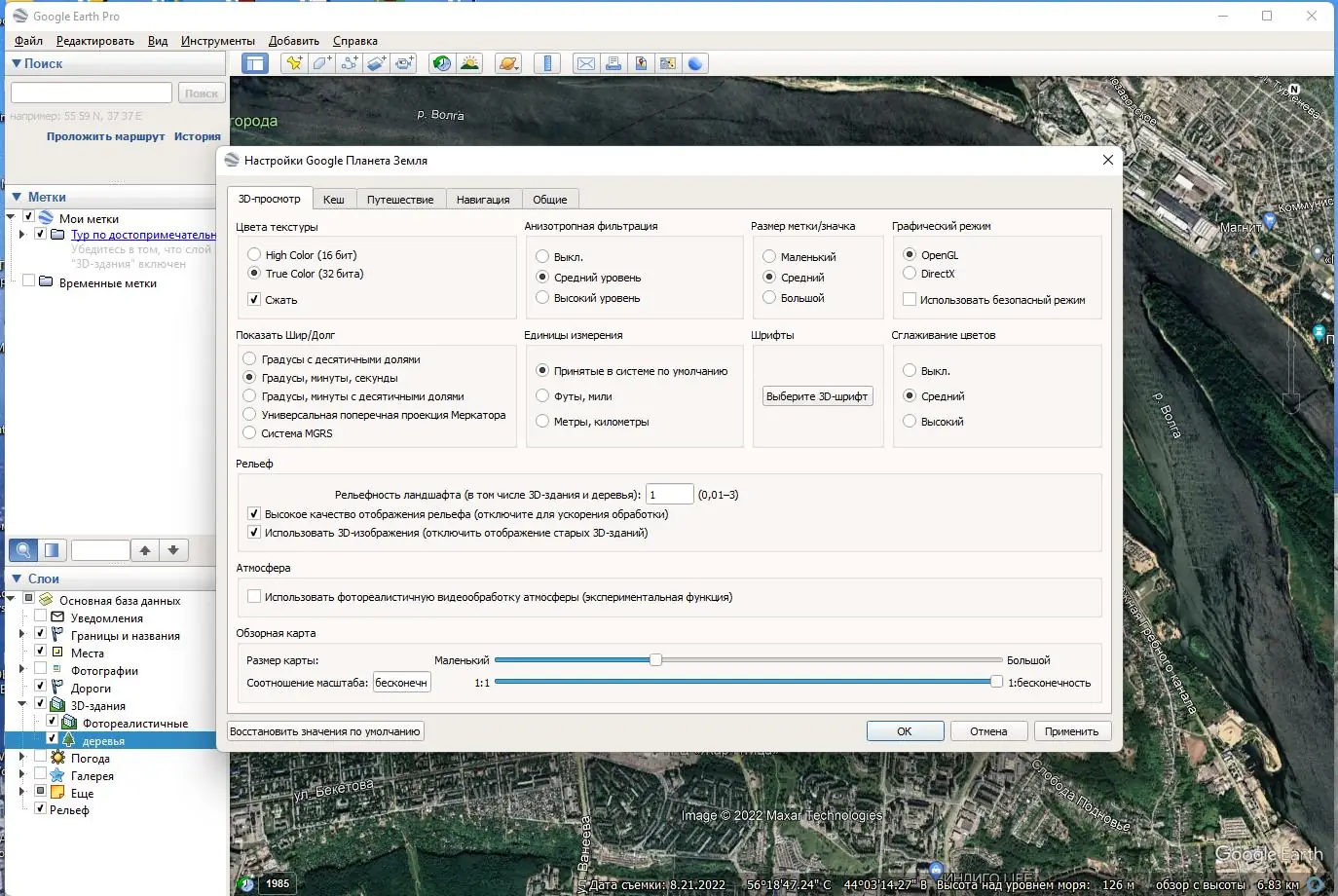Click the Photorealistic buildings layer icon
The width and height of the screenshot is (1338, 896).
click(x=69, y=723)
